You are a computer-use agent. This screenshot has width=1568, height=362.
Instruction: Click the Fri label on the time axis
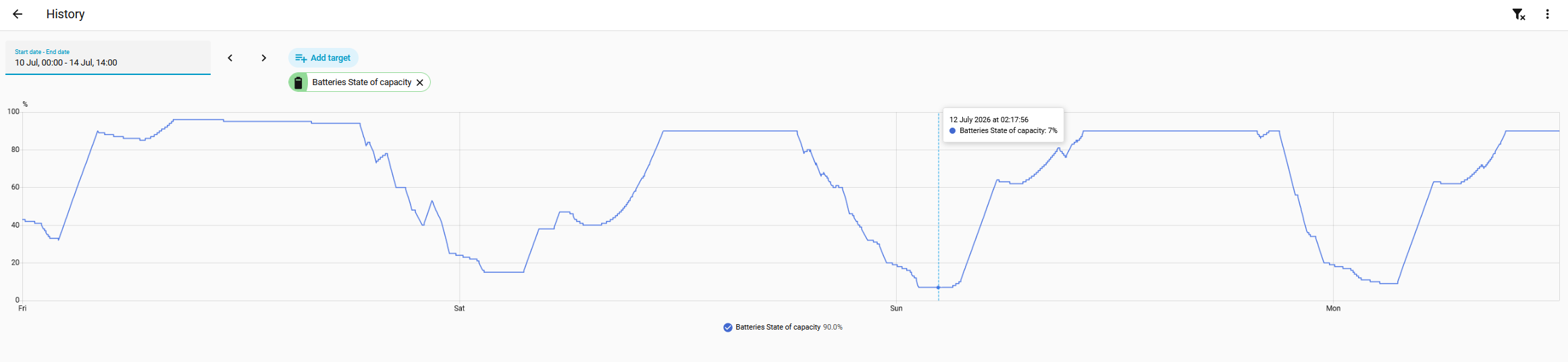(x=22, y=309)
